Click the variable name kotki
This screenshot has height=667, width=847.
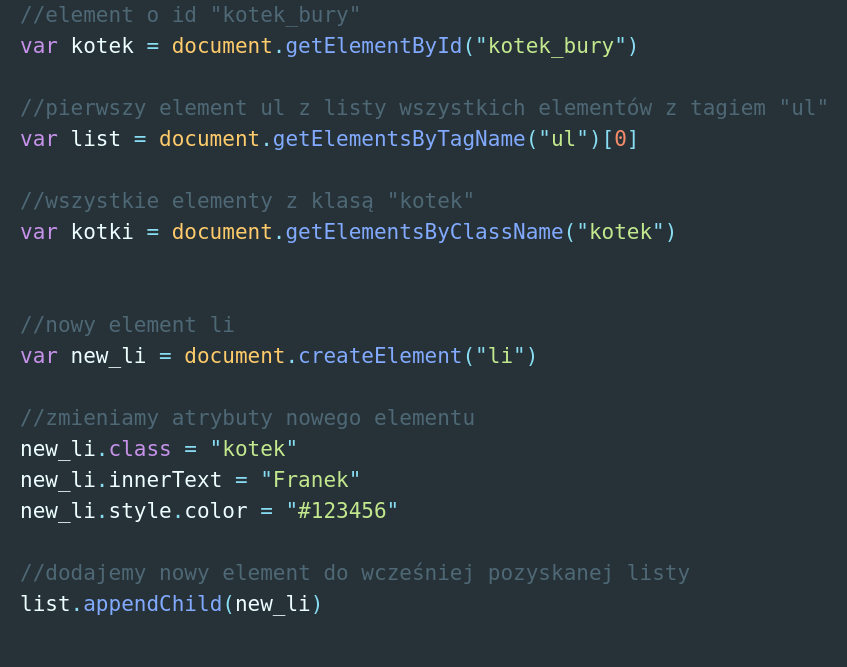[x=102, y=232]
